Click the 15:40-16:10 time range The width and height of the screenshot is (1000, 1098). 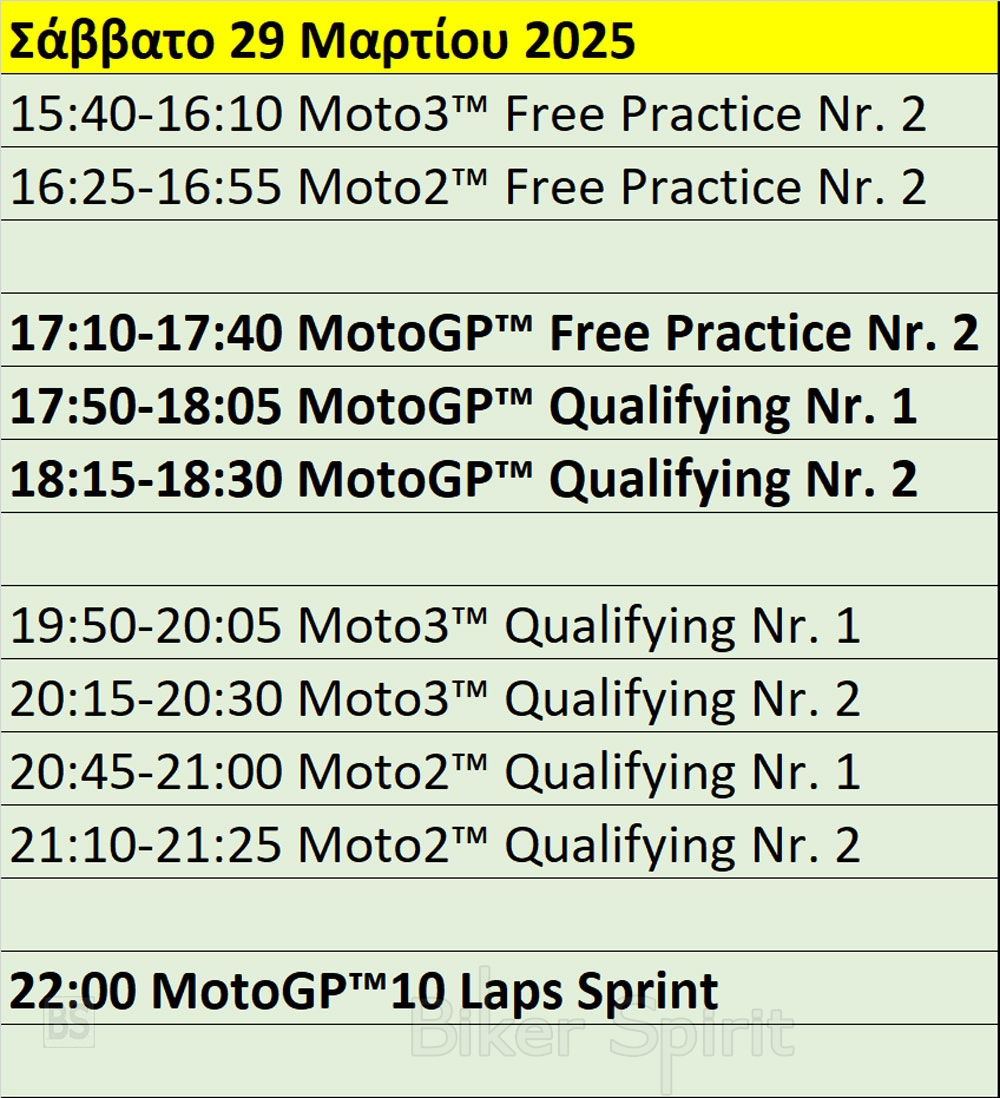pos(146,115)
